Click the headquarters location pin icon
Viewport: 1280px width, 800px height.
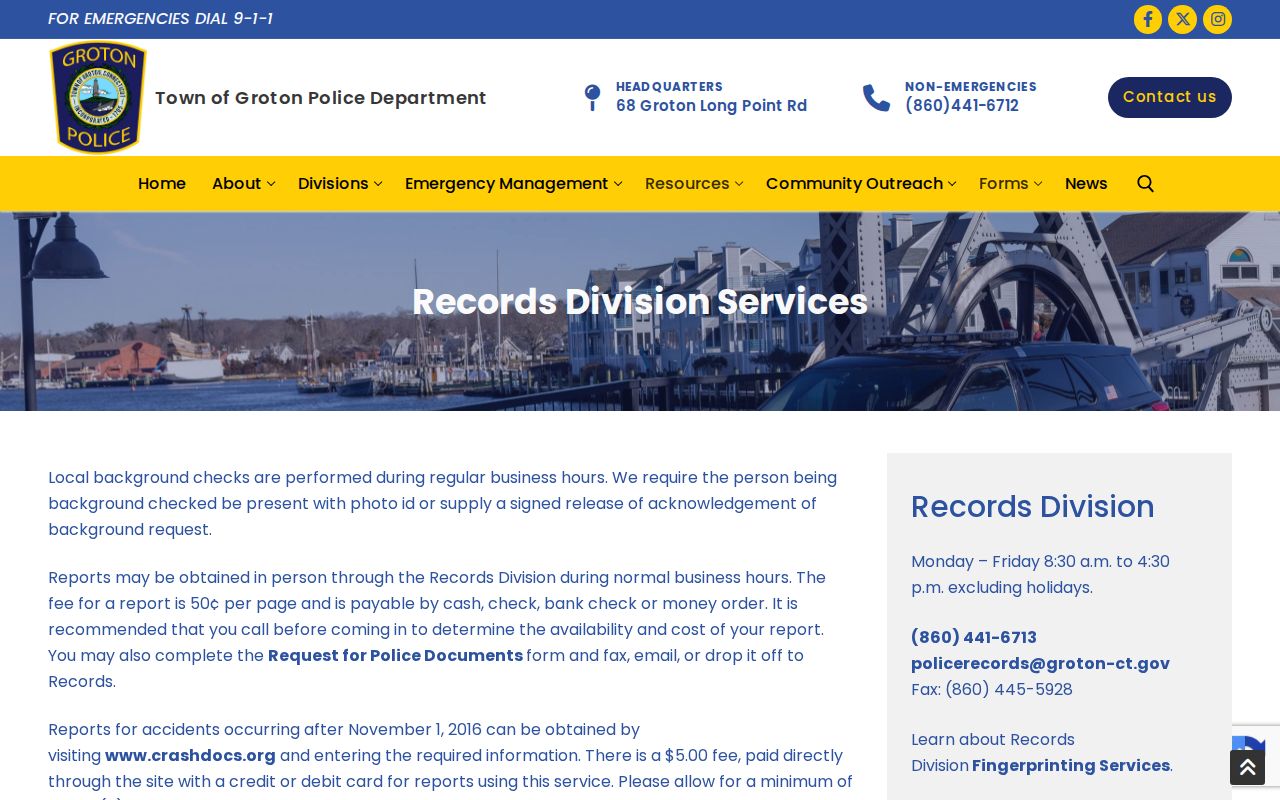click(x=593, y=97)
